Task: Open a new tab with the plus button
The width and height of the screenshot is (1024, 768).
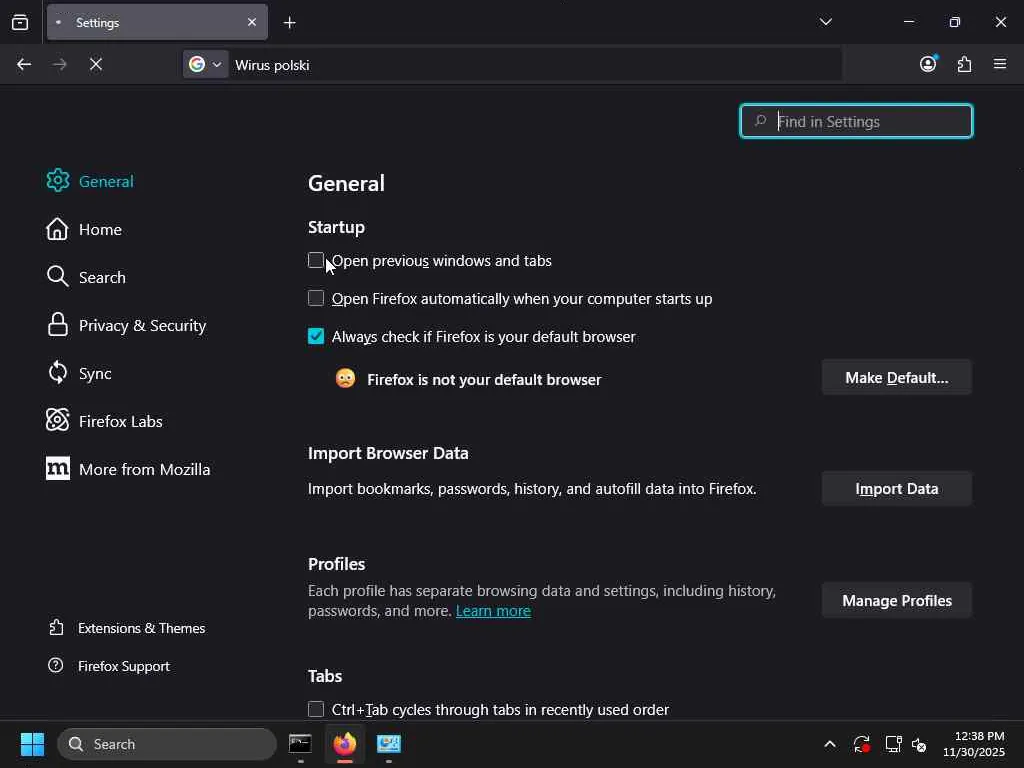Action: pos(289,23)
